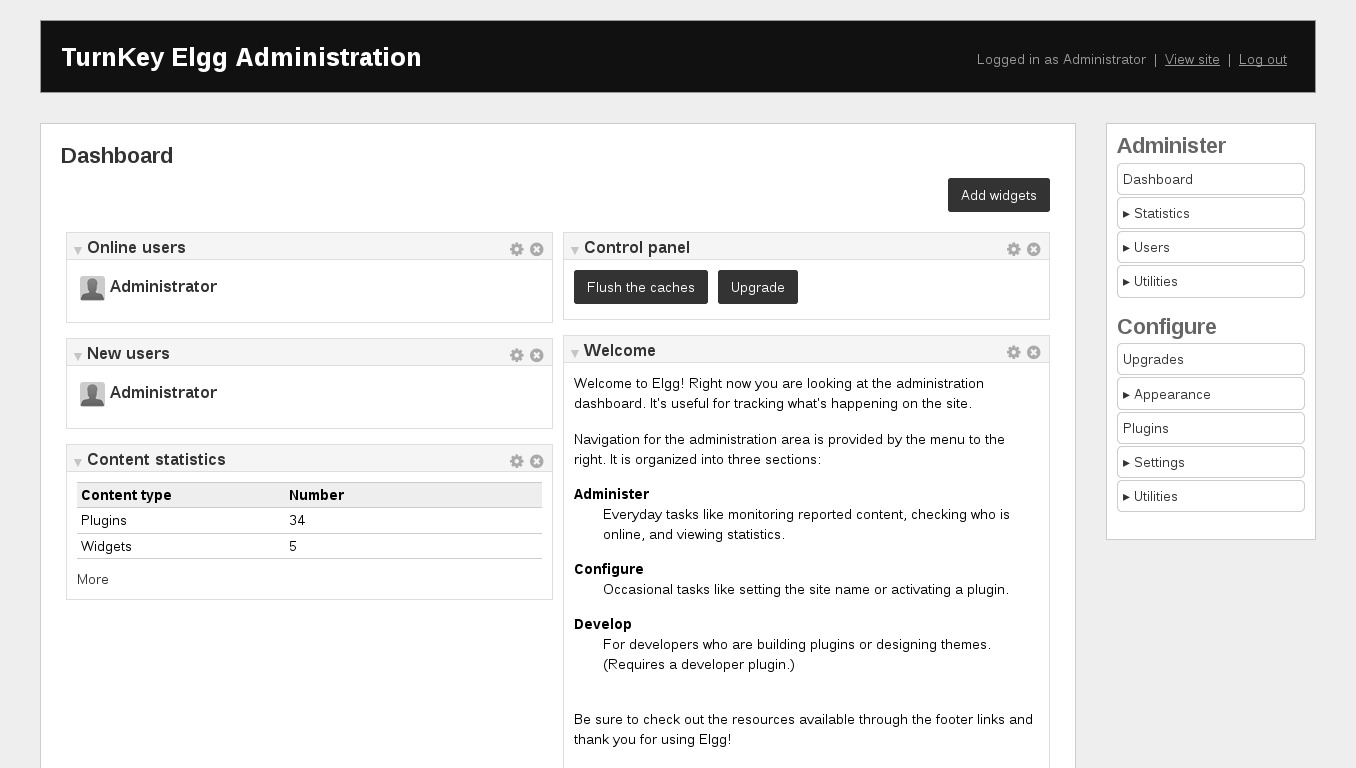
Task: Open gear settings on New users widget
Action: click(x=516, y=355)
